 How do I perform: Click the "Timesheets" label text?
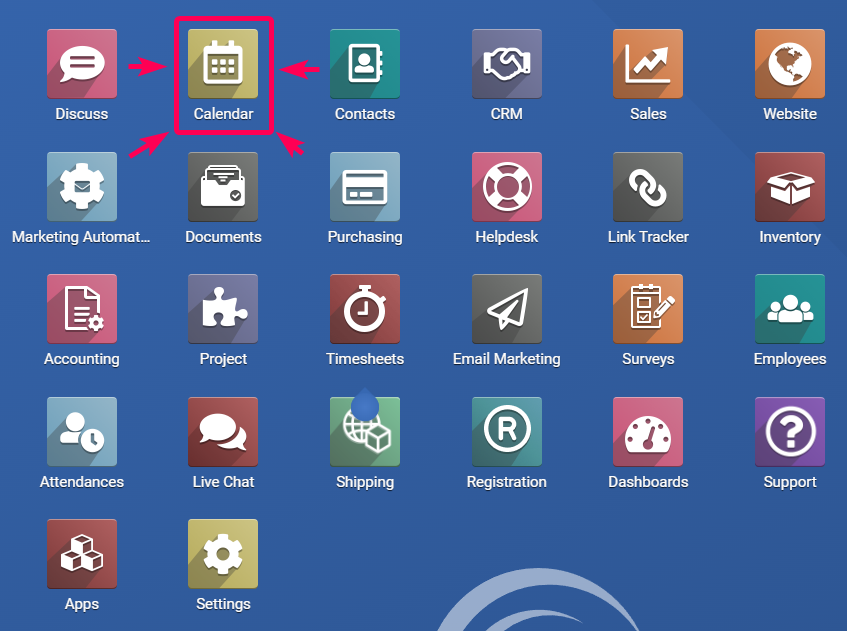click(365, 359)
